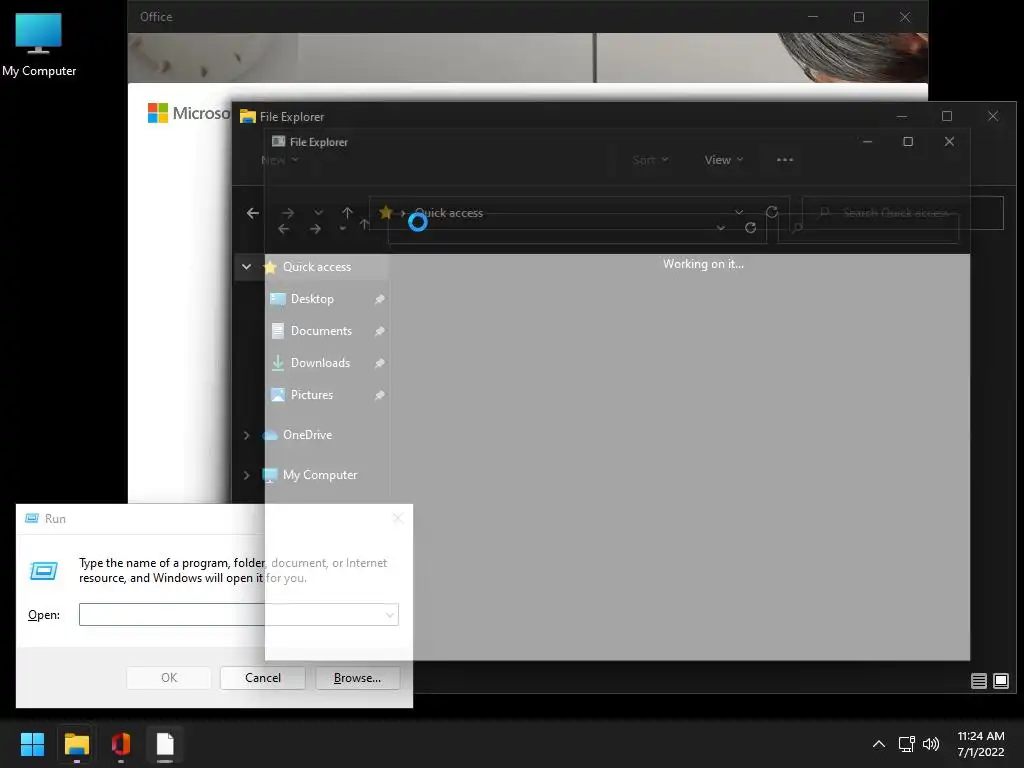Open the View menu in File Explorer
The width and height of the screenshot is (1024, 768).
coord(724,160)
